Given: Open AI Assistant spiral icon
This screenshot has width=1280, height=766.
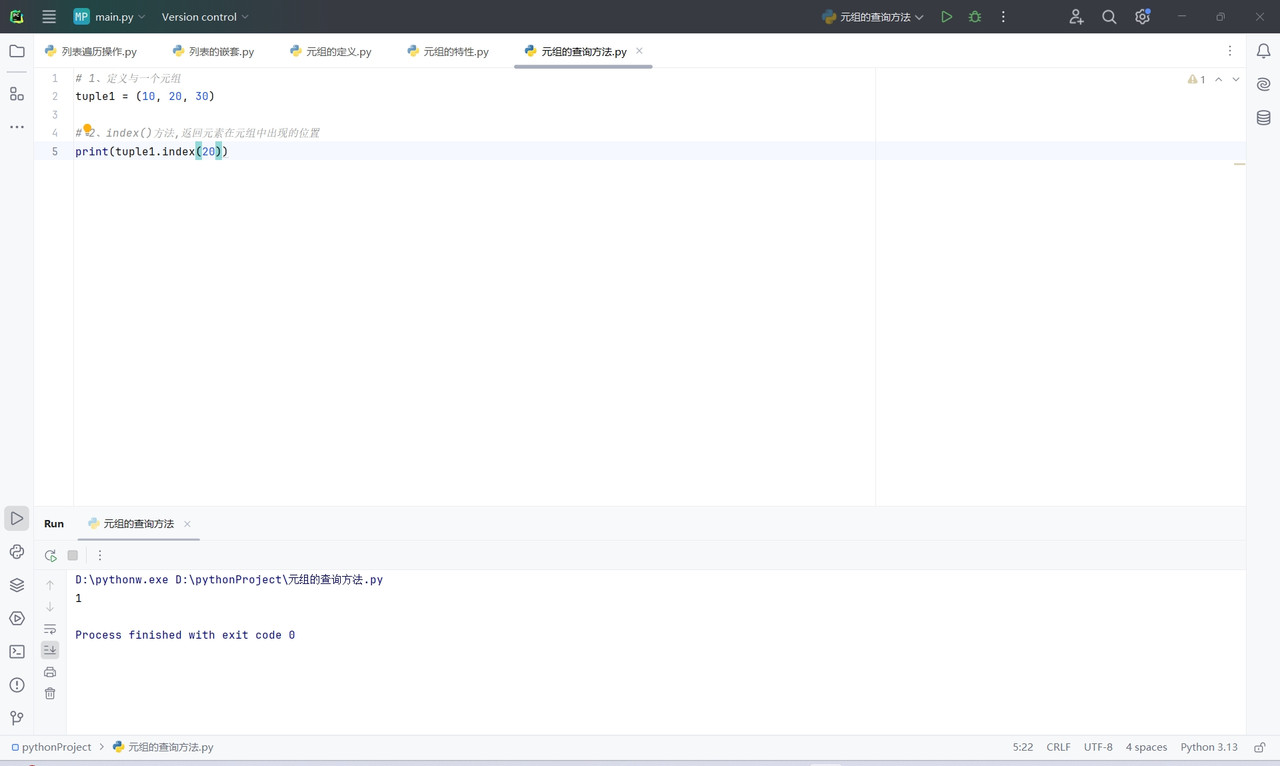Looking at the screenshot, I should click(x=1264, y=85).
